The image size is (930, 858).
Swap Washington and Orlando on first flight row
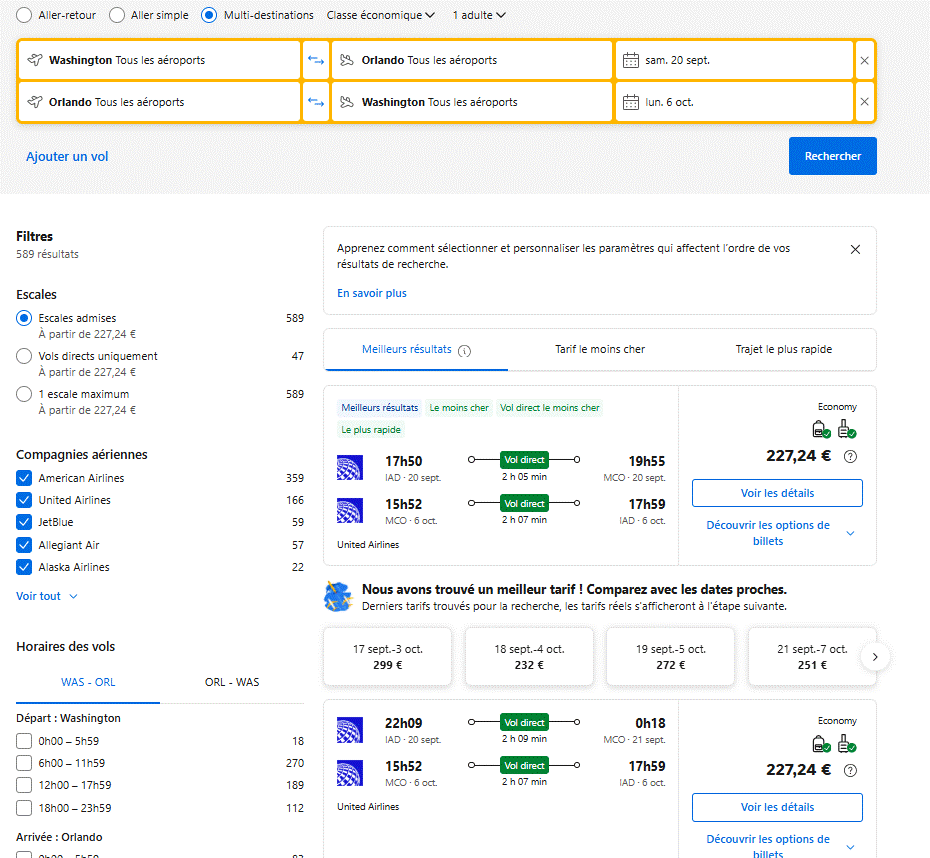[x=316, y=60]
